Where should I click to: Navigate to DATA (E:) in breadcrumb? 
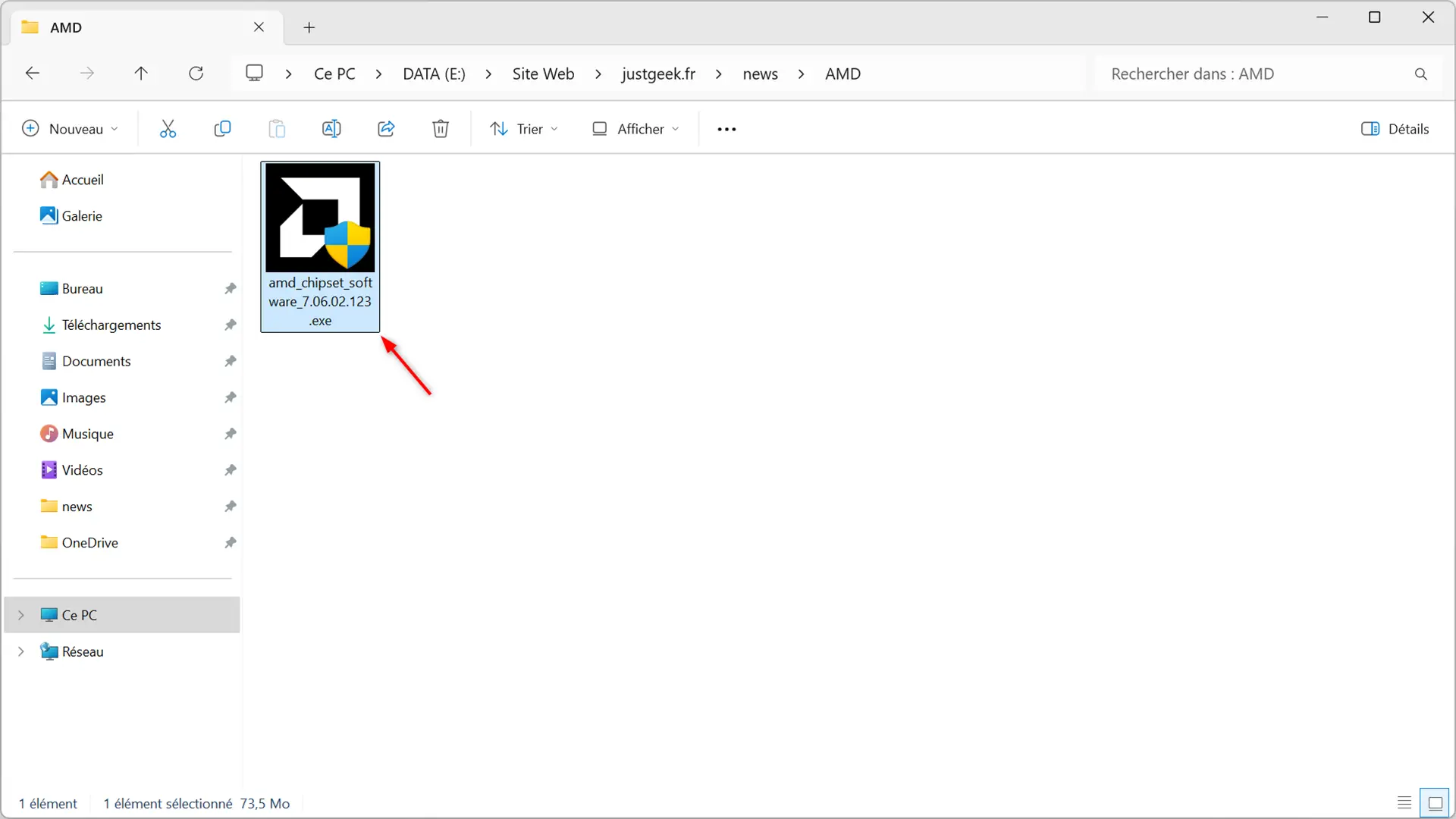pyautogui.click(x=434, y=74)
